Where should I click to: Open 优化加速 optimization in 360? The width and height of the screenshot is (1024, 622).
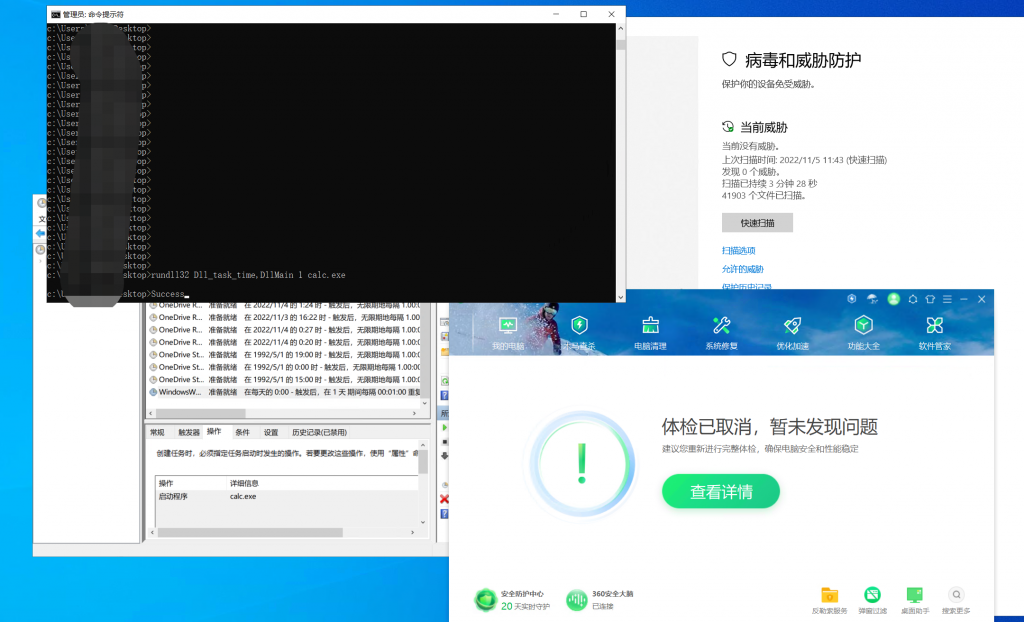pyautogui.click(x=792, y=333)
